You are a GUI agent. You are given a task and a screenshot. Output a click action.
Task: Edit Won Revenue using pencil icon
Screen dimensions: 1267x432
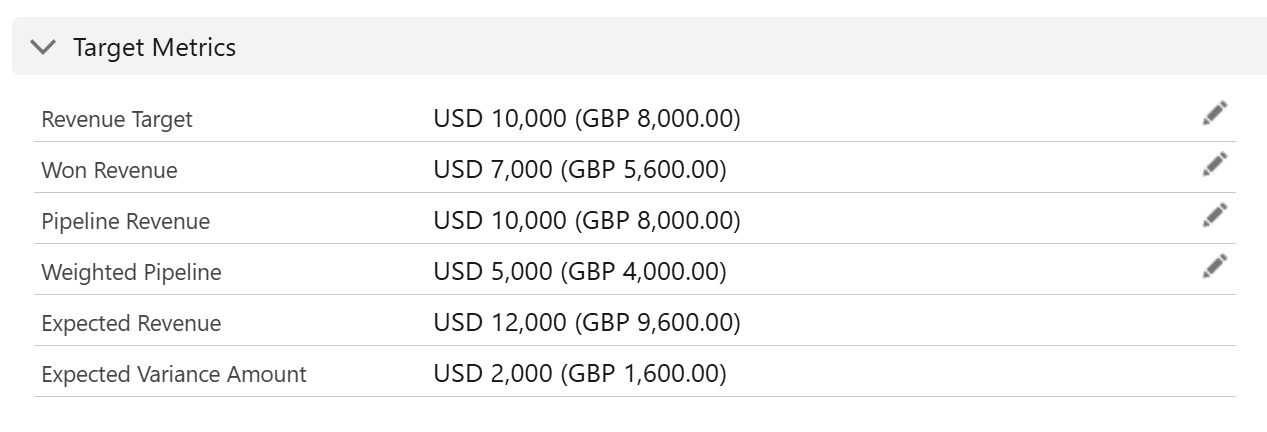pos(1214,165)
